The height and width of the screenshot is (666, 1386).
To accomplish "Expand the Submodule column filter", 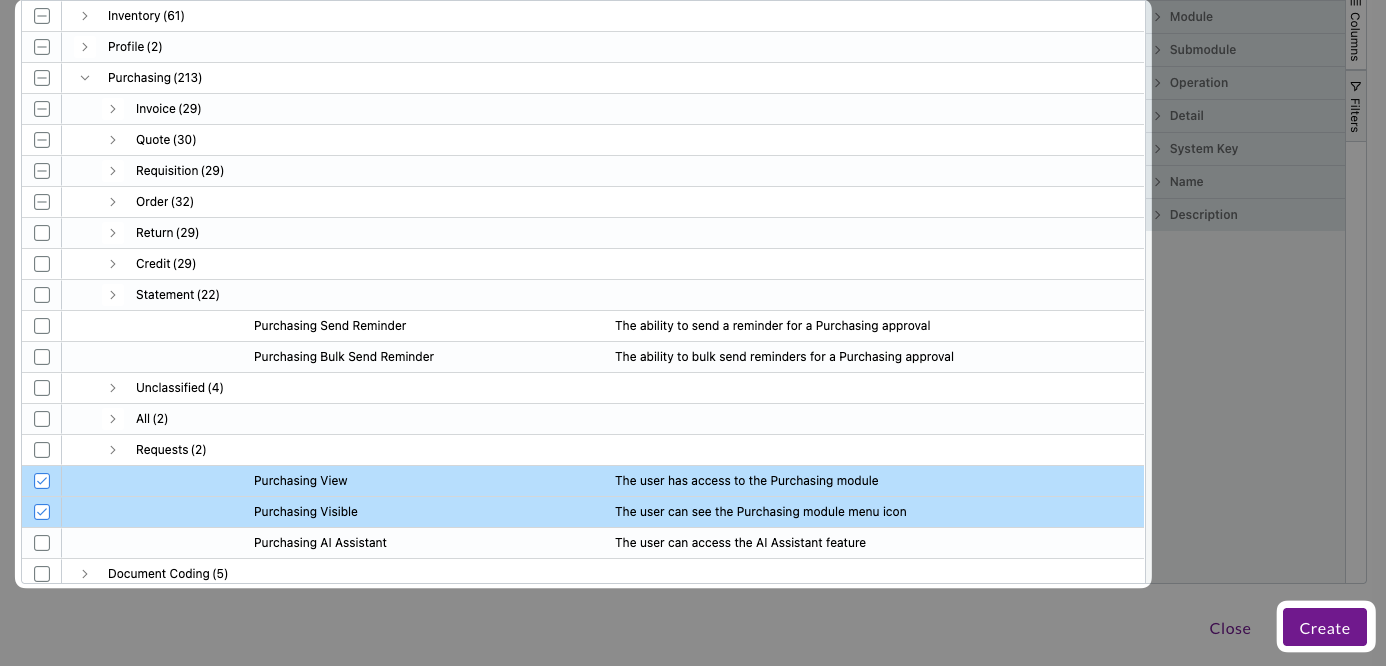I will click(1156, 50).
